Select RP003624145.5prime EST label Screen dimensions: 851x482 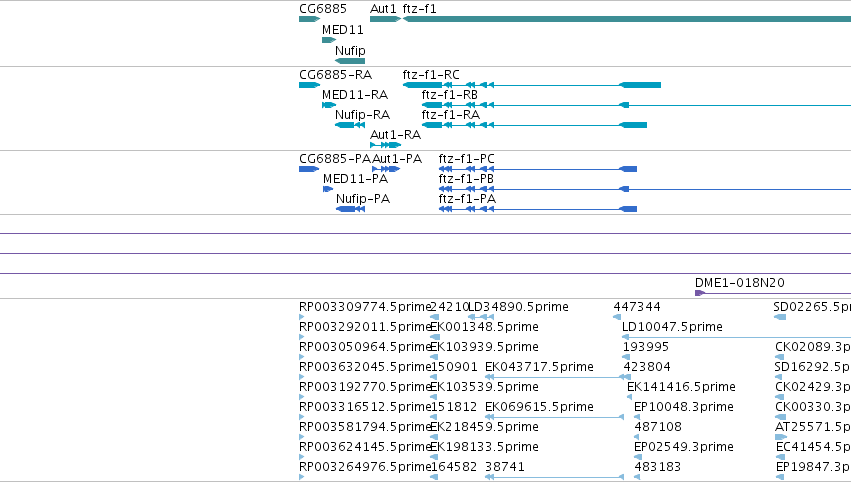(365, 447)
